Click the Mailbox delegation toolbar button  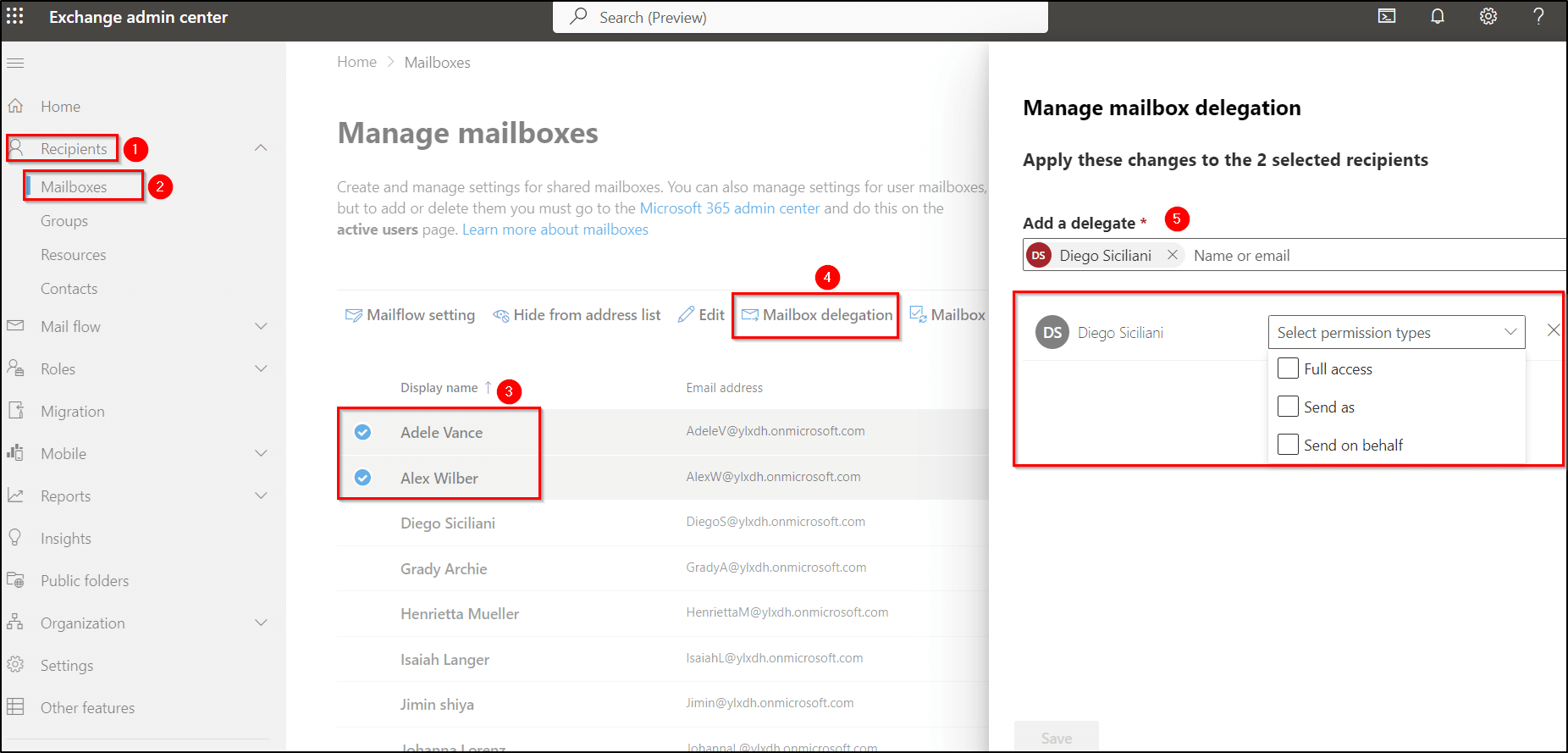817,315
